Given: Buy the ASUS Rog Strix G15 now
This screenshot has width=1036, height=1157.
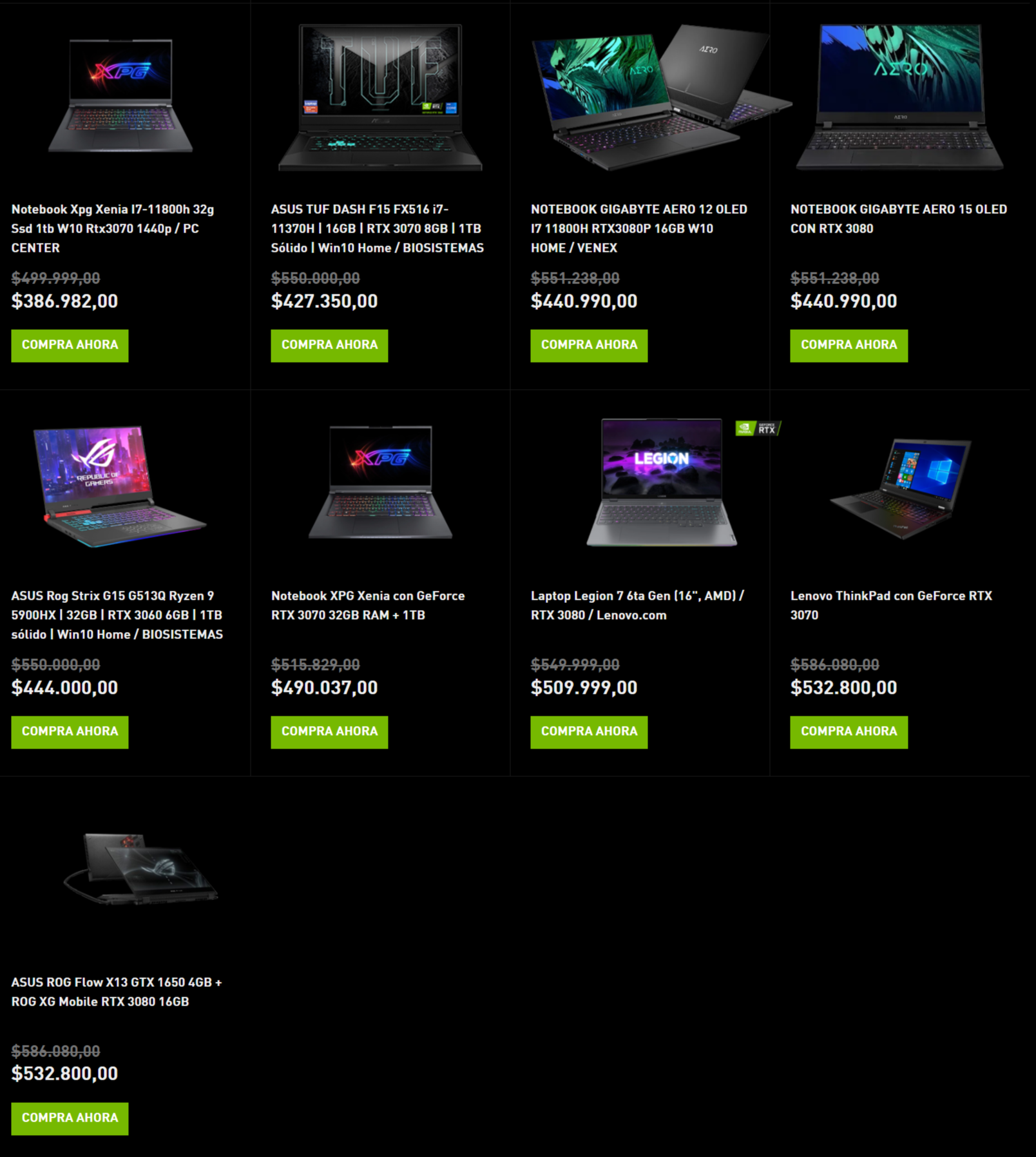Looking at the screenshot, I should pyautogui.click(x=70, y=732).
